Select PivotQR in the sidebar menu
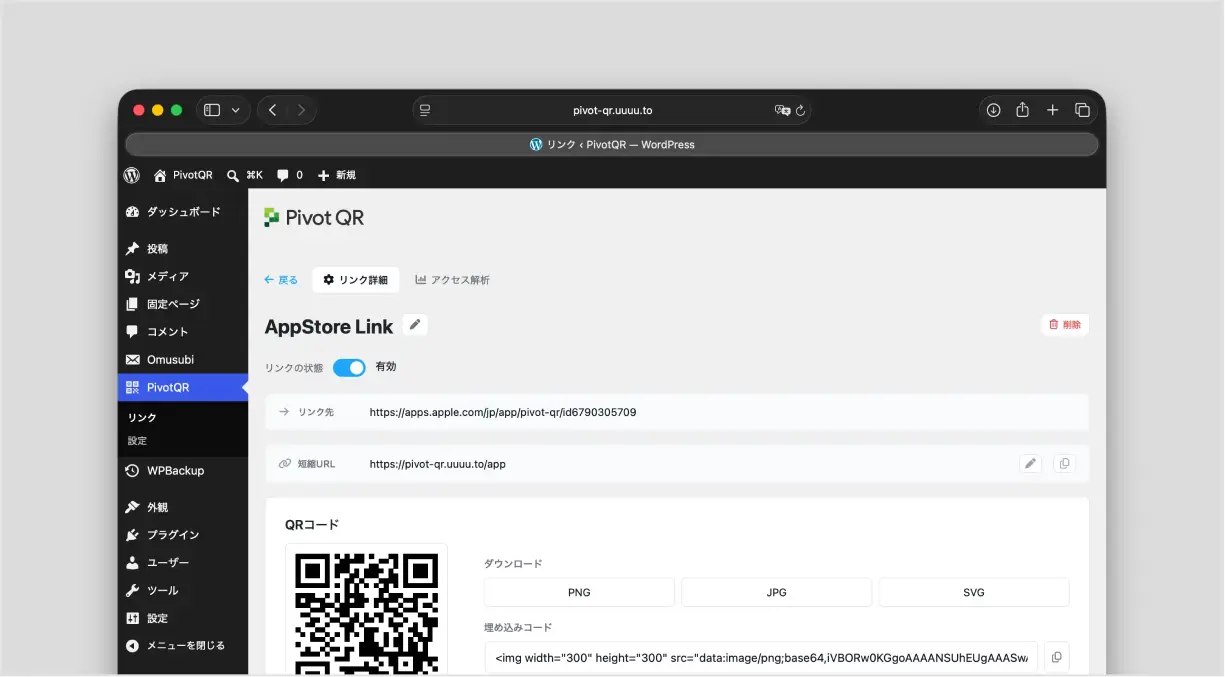Screen dimensions: 1225x677 click(183, 387)
